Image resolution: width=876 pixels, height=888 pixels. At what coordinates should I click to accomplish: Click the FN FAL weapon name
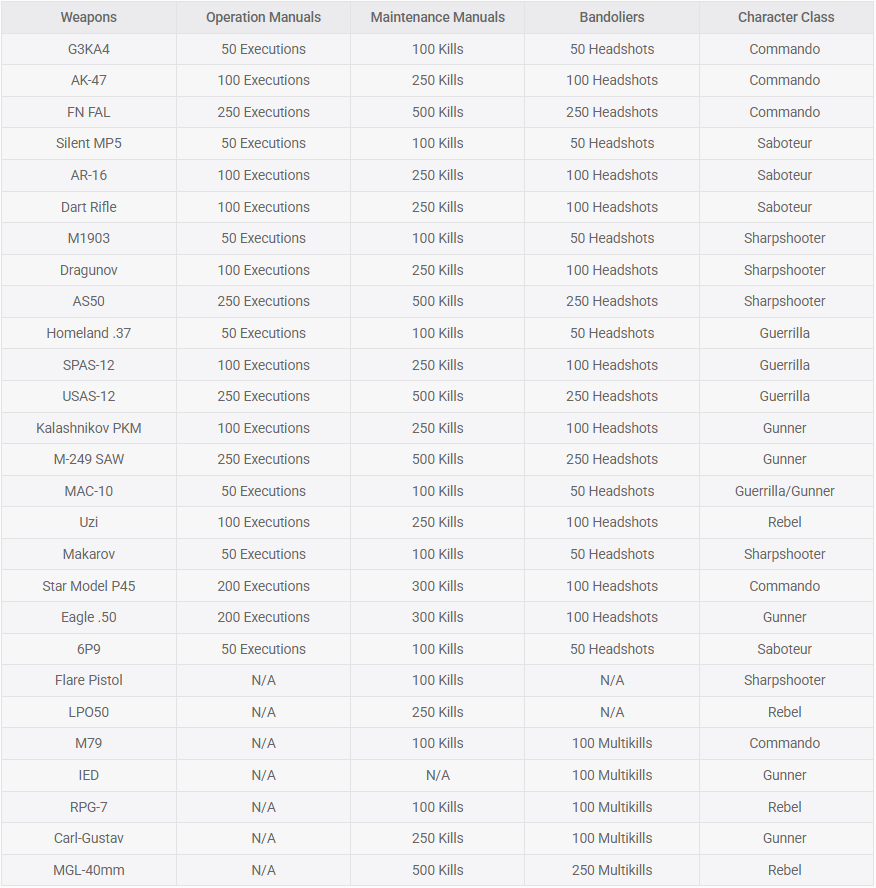(x=88, y=112)
